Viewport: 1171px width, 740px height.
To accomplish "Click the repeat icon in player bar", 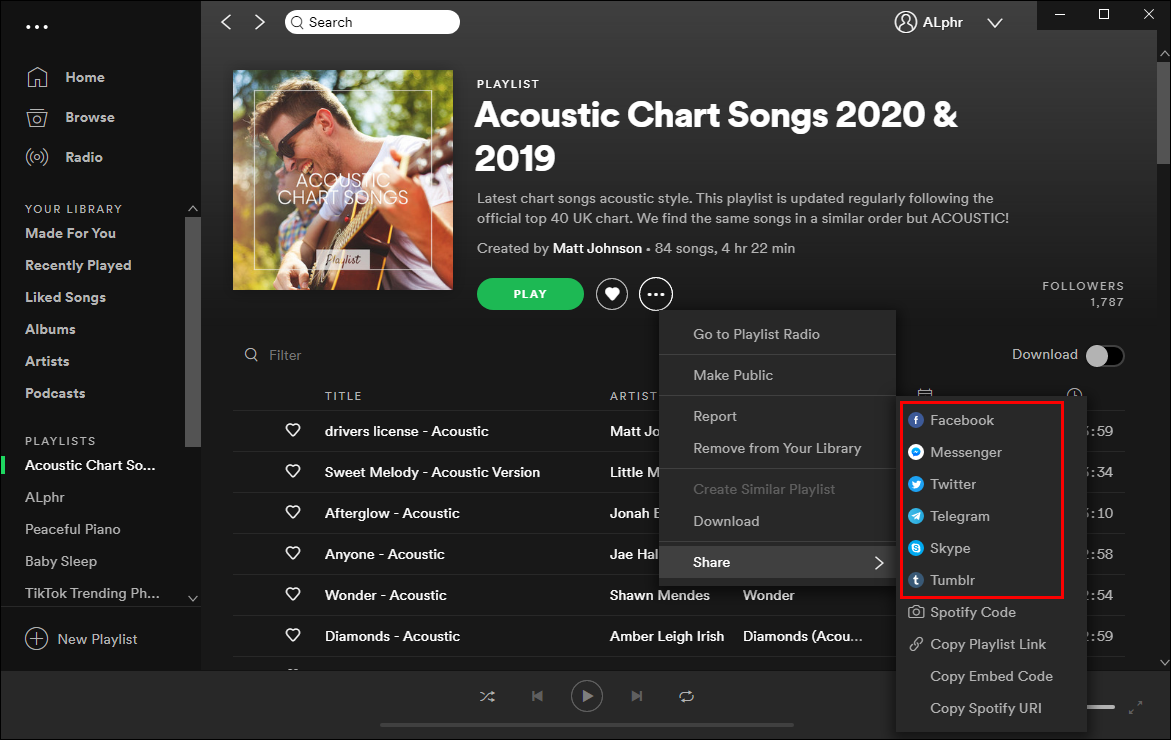I will tap(686, 696).
